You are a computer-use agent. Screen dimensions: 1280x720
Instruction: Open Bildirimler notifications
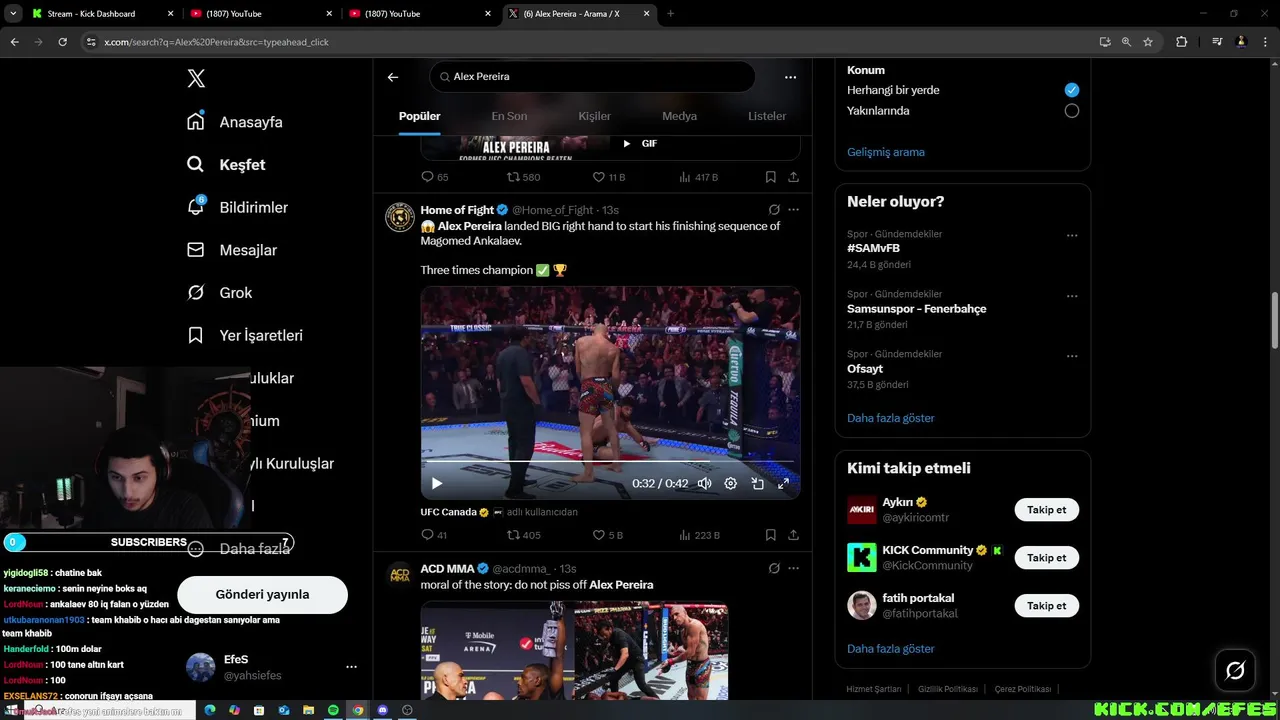[237, 207]
